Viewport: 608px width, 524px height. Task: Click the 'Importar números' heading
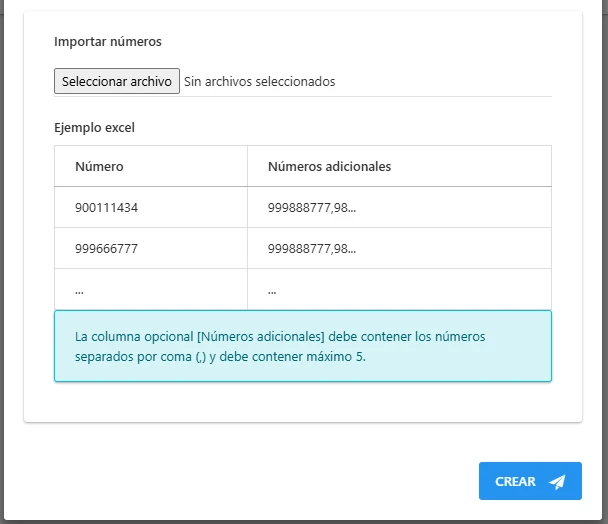[x=108, y=42]
